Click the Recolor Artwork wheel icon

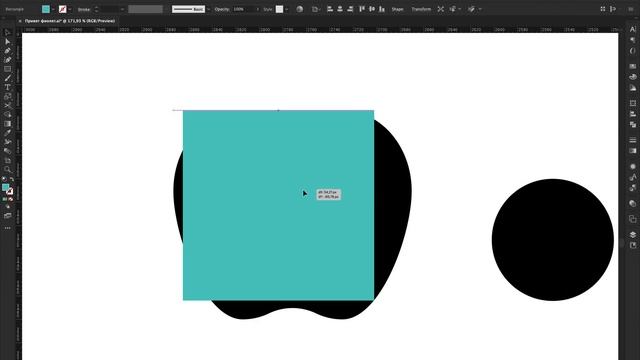pyautogui.click(x=300, y=9)
